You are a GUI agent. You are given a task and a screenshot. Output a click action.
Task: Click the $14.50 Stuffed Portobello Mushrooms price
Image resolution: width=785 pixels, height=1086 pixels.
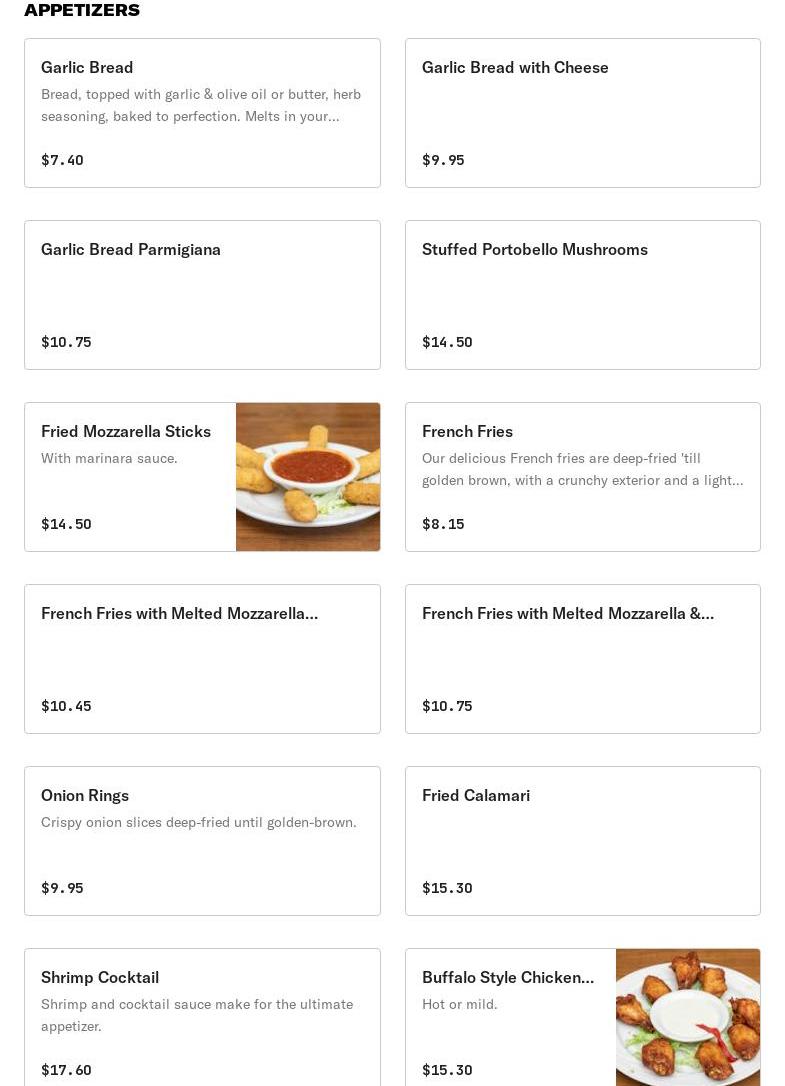447,342
